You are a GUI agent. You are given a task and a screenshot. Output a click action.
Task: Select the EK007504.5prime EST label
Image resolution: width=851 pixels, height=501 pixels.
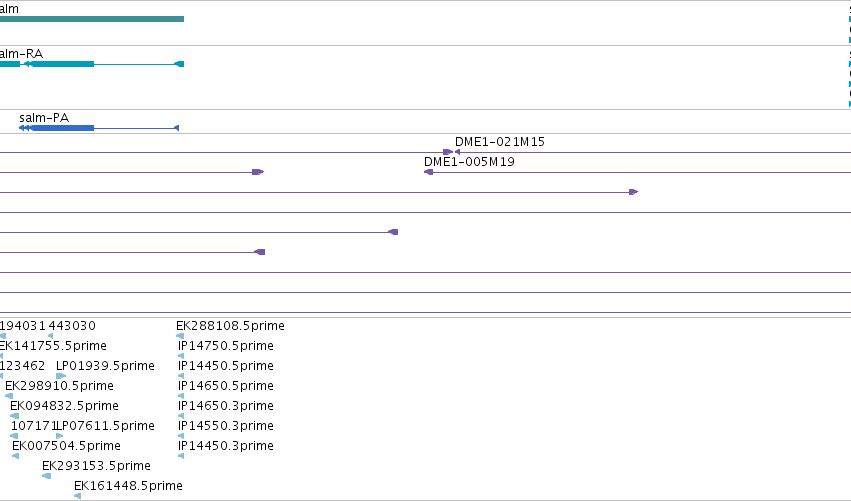click(x=66, y=446)
